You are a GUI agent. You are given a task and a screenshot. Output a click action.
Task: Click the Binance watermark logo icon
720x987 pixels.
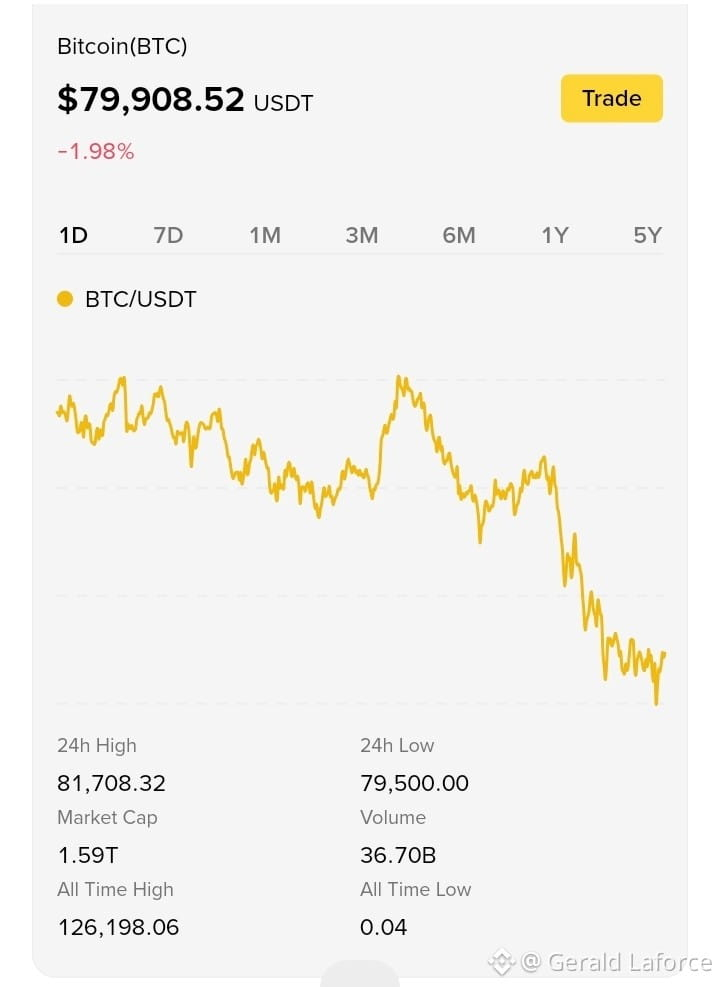point(502,962)
